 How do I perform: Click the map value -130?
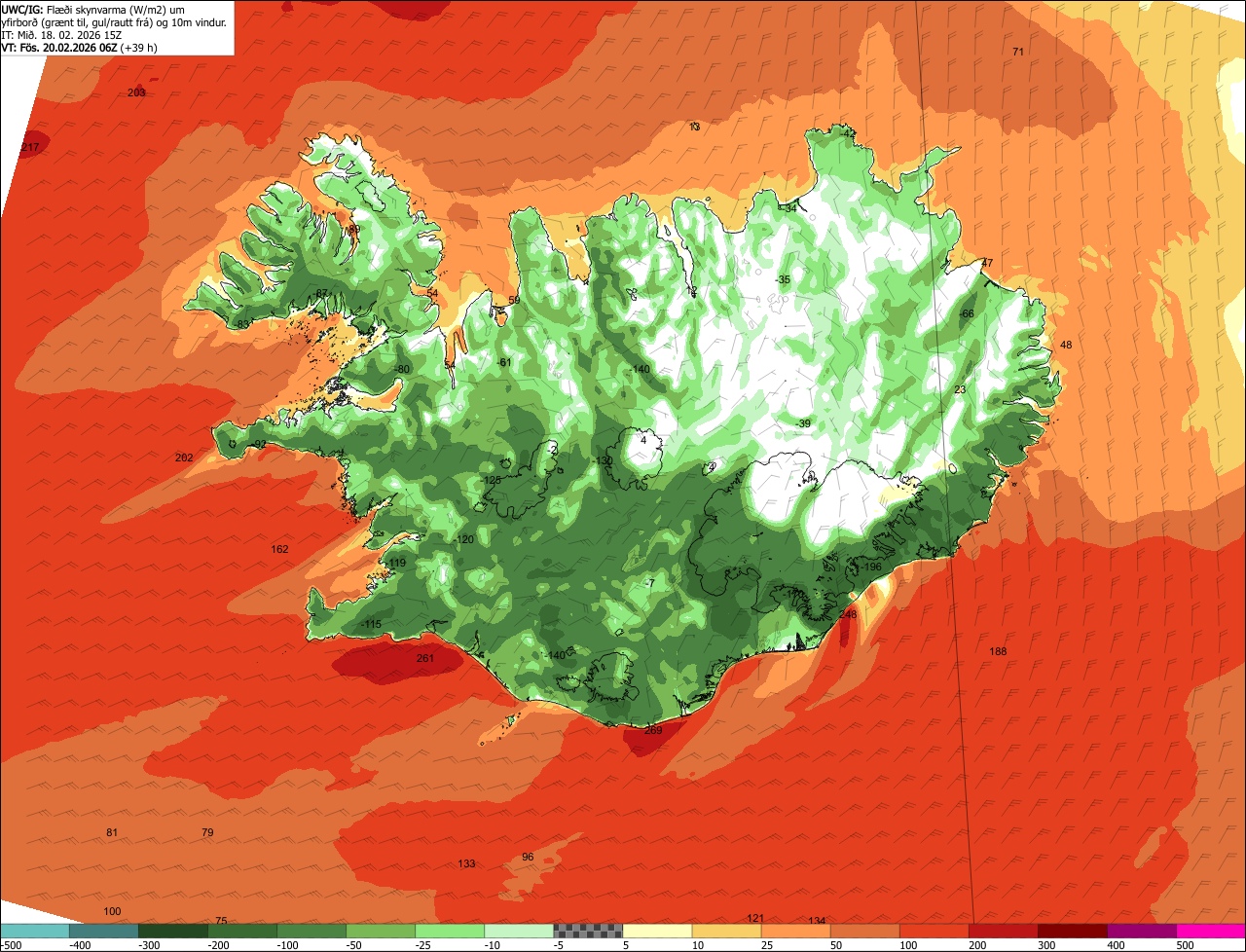coord(604,460)
